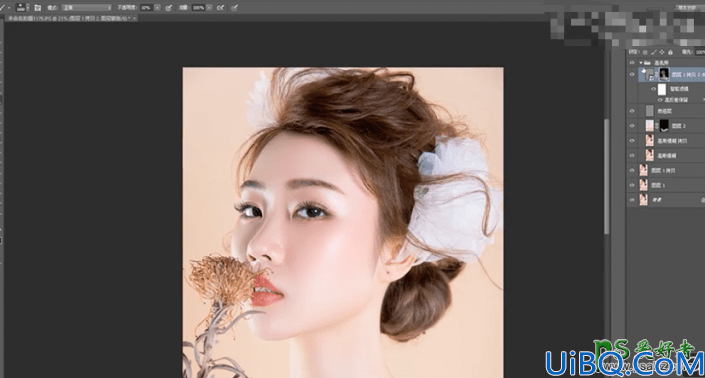This screenshot has width=705, height=378.
Task: Open the flow slider dropdown arrow
Action: [x=209, y=8]
